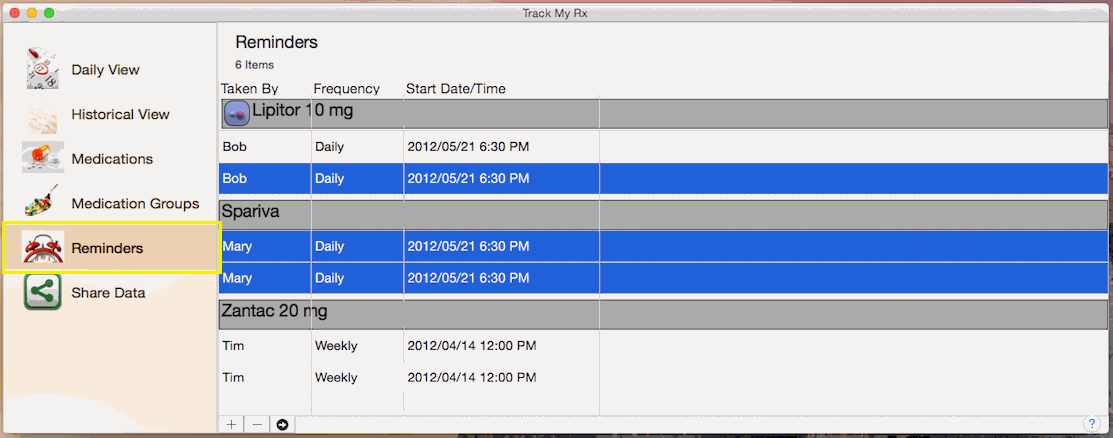Screen dimensions: 1113x438
Task: Select the Zantac 20 mg group row
Action: (660, 313)
